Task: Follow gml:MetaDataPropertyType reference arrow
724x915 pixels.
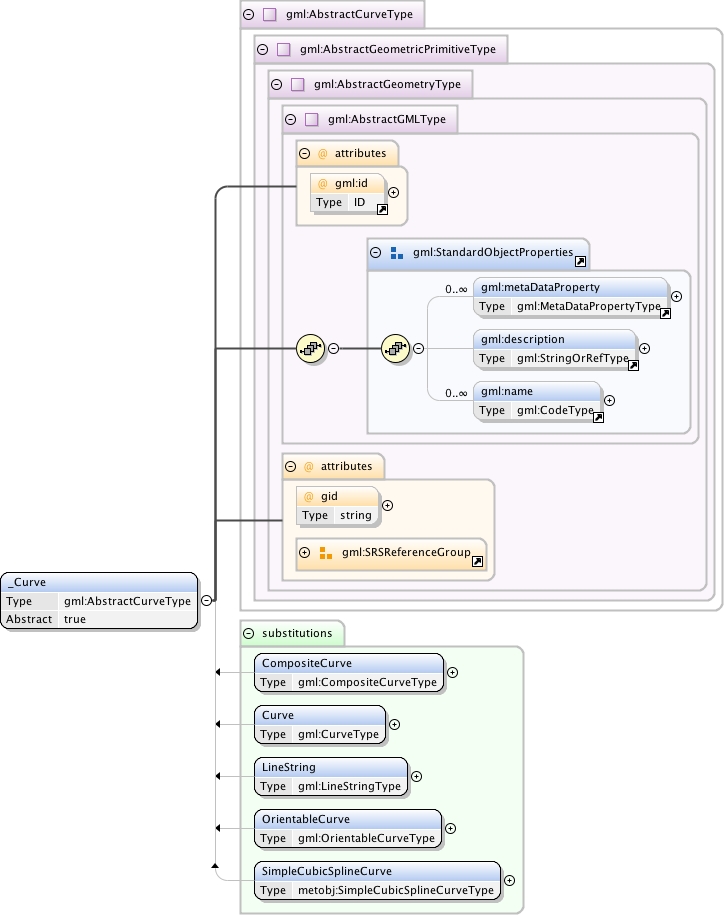Action: pyautogui.click(x=665, y=313)
